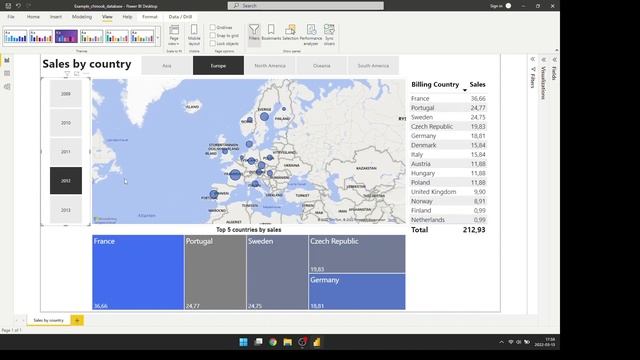This screenshot has height=360, width=640.
Task: Select the Sales by country page tab
Action: point(49,320)
